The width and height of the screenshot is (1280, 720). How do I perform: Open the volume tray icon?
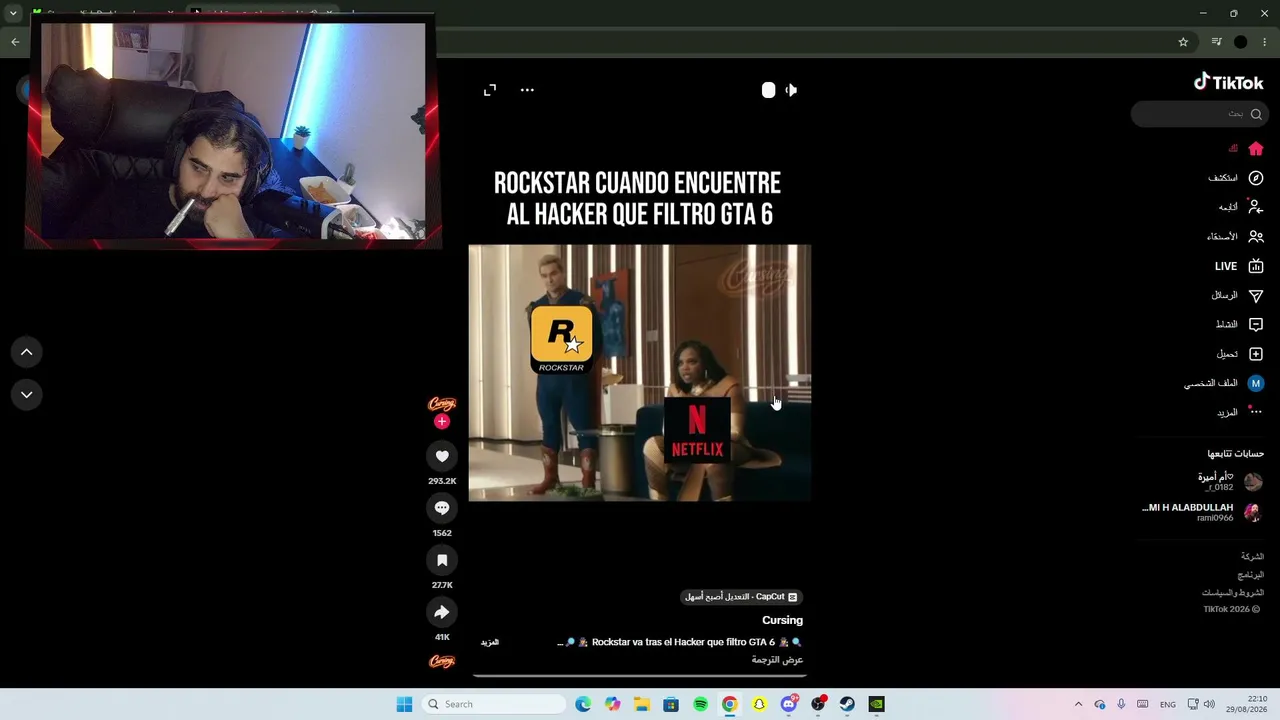coord(1209,704)
